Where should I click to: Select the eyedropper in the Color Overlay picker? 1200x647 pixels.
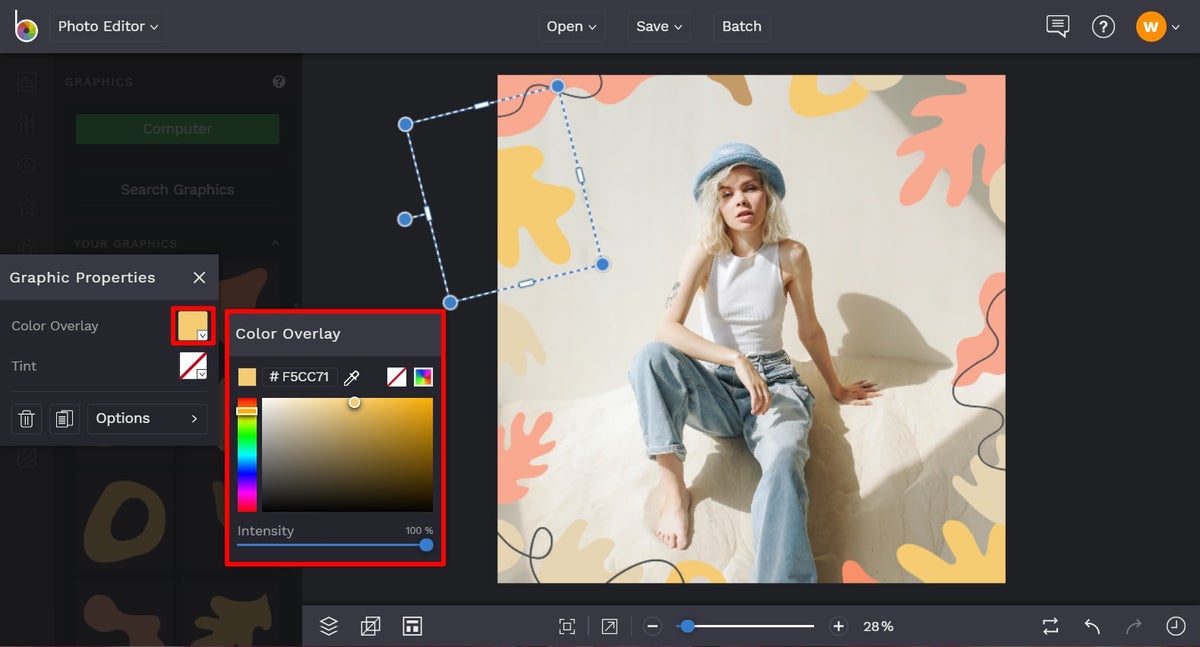click(352, 377)
